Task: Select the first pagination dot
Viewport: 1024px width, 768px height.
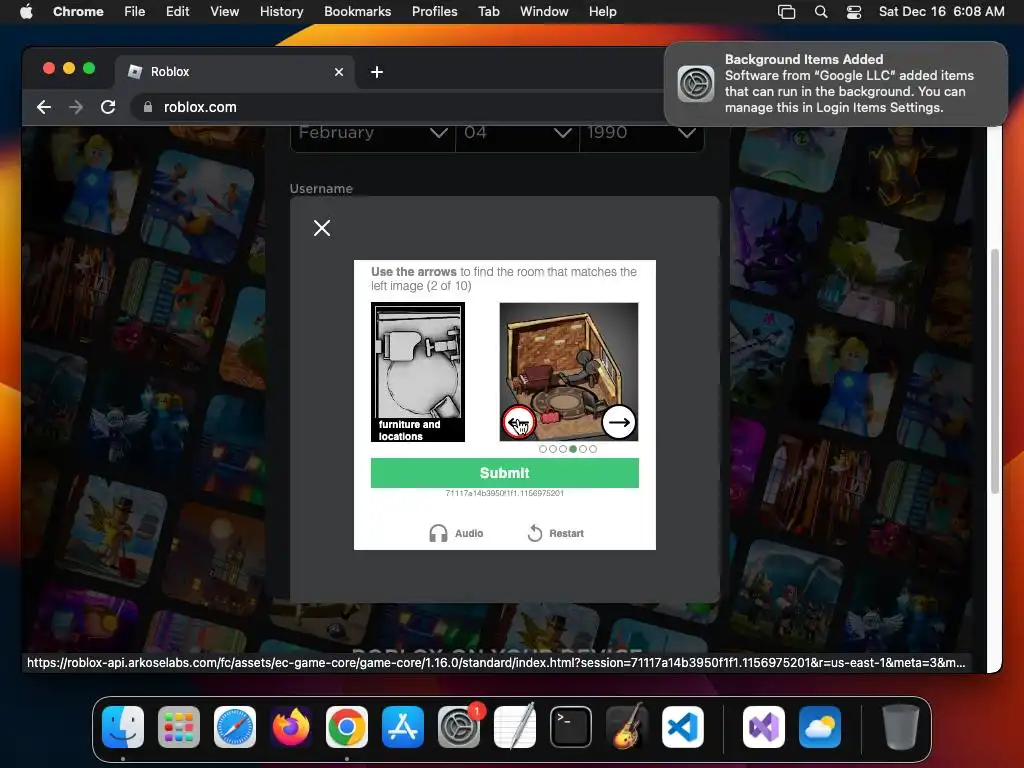Action: click(543, 449)
